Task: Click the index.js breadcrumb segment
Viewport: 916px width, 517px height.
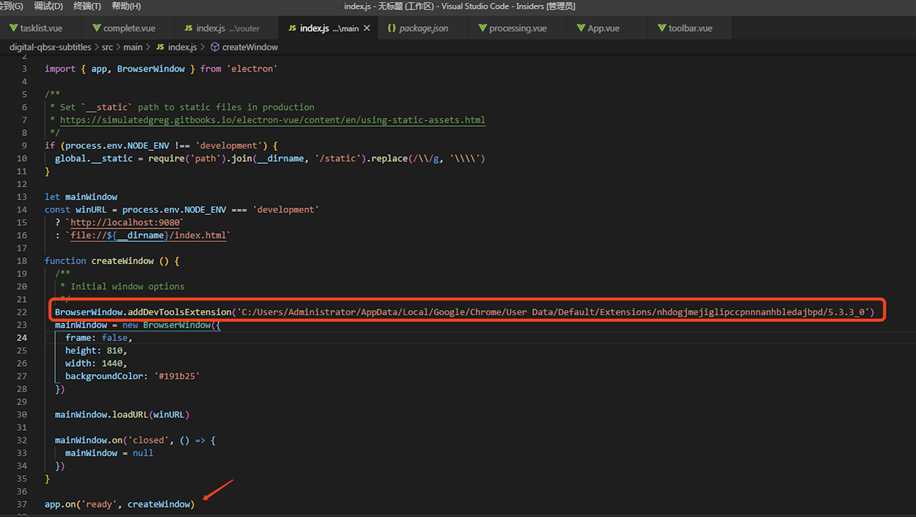Action: coord(182,47)
